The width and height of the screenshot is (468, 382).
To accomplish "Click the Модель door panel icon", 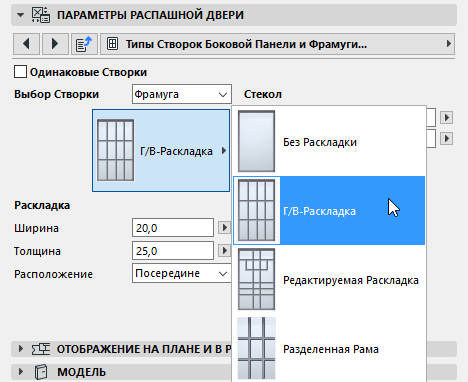I will [x=41, y=372].
